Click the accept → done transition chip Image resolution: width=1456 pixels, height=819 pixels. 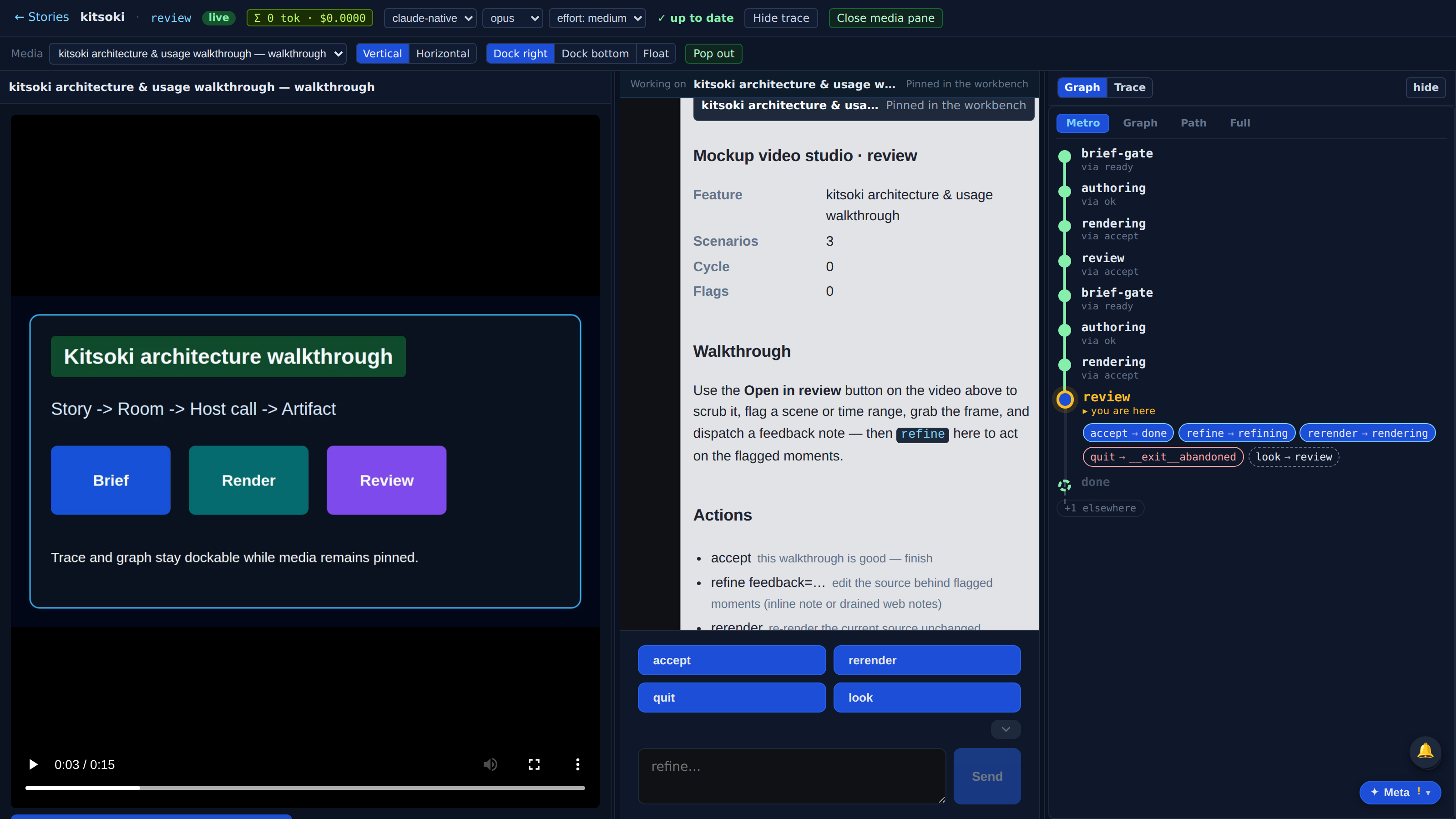coord(1128,434)
